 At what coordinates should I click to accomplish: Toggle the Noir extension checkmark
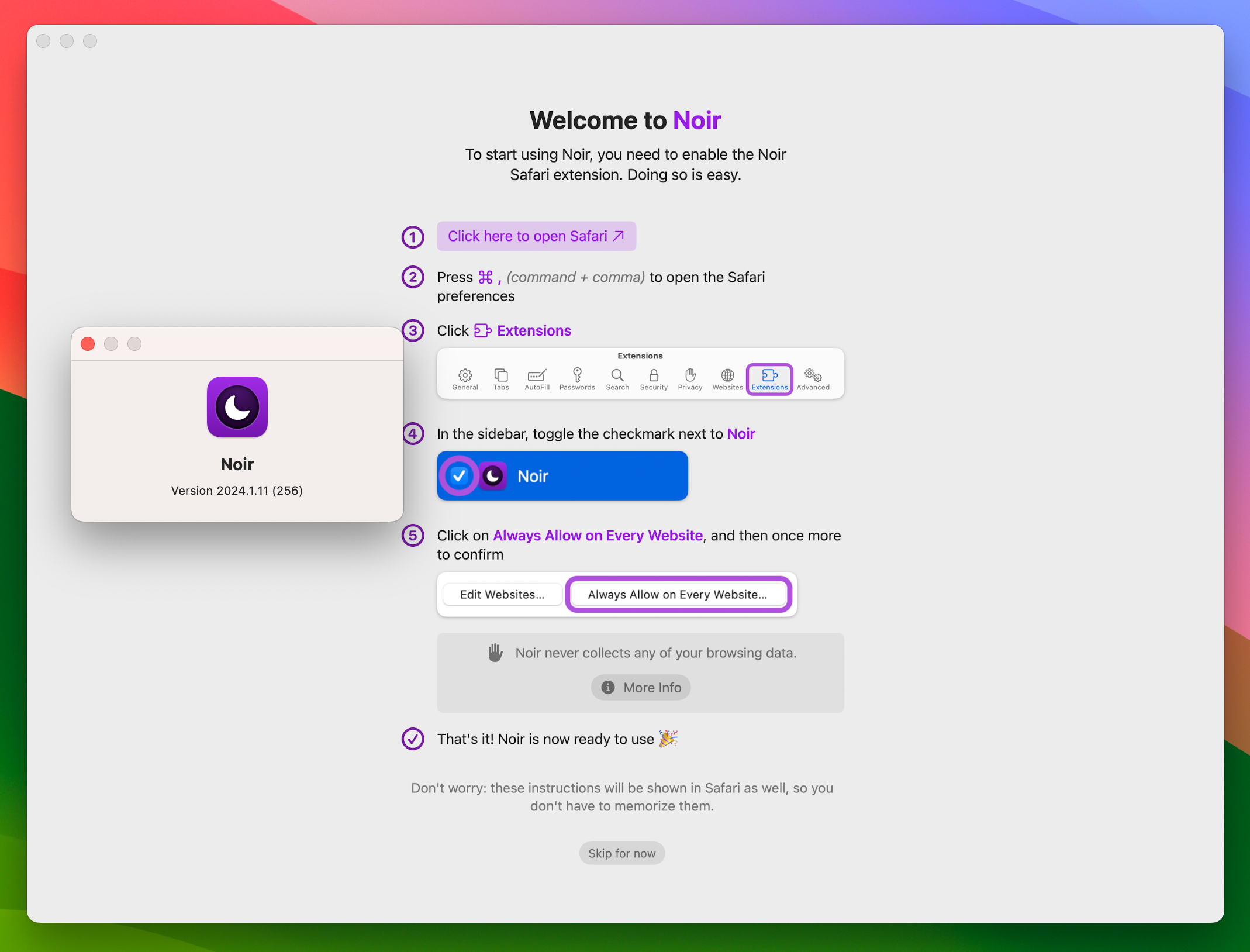462,475
